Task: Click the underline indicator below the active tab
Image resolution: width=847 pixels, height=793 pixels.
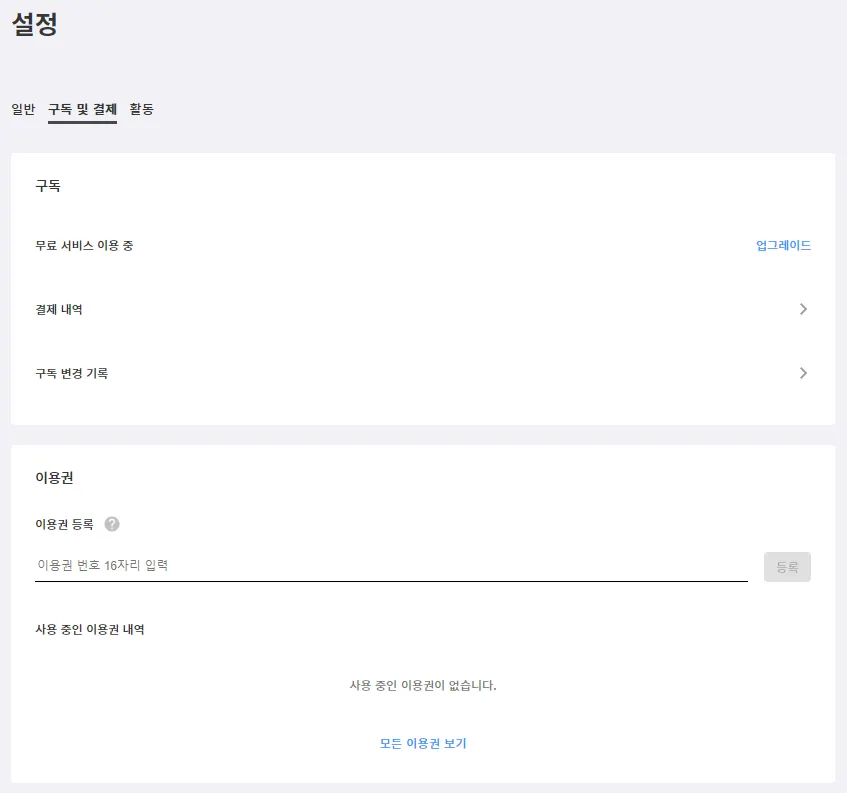Action: pos(82,122)
